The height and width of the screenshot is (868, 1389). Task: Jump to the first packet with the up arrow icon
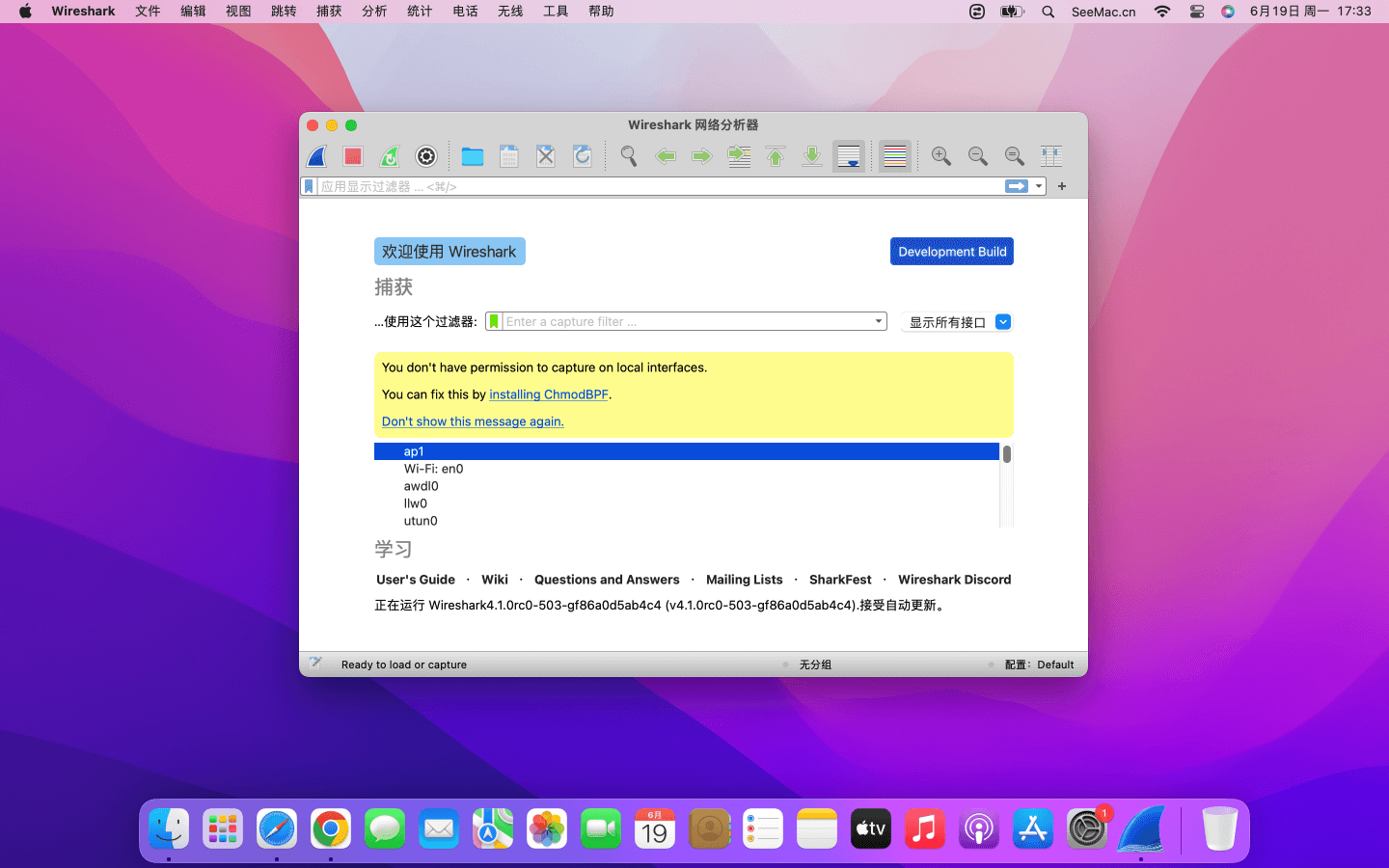[x=776, y=156]
